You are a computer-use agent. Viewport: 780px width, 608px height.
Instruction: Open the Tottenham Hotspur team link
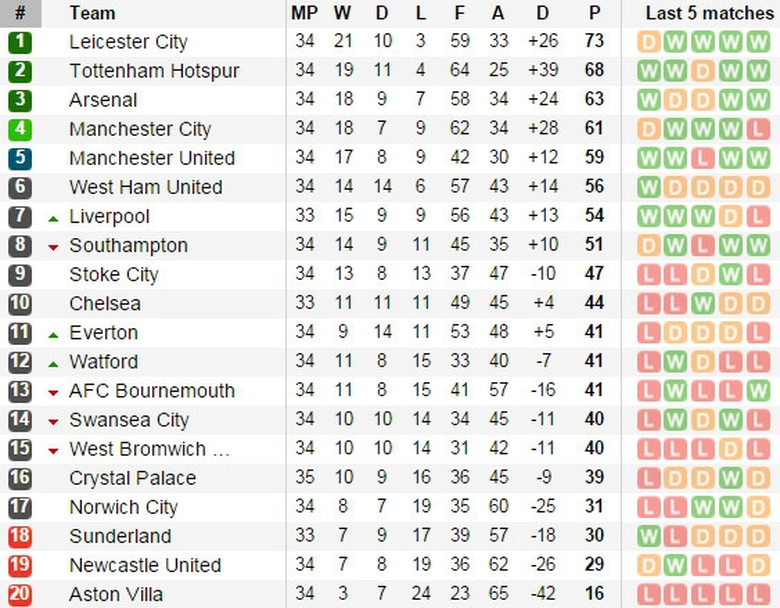(154, 71)
